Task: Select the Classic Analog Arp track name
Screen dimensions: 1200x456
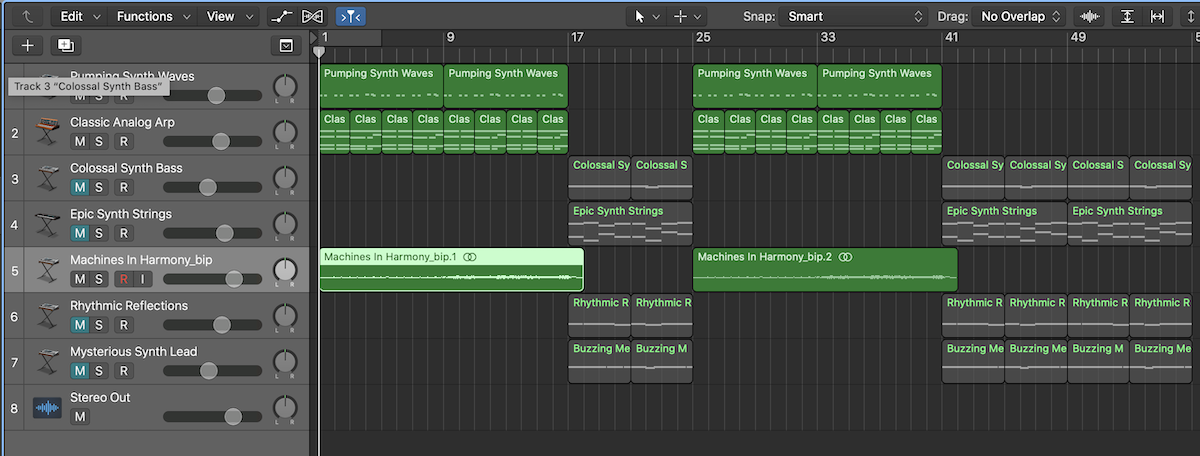Action: point(124,122)
